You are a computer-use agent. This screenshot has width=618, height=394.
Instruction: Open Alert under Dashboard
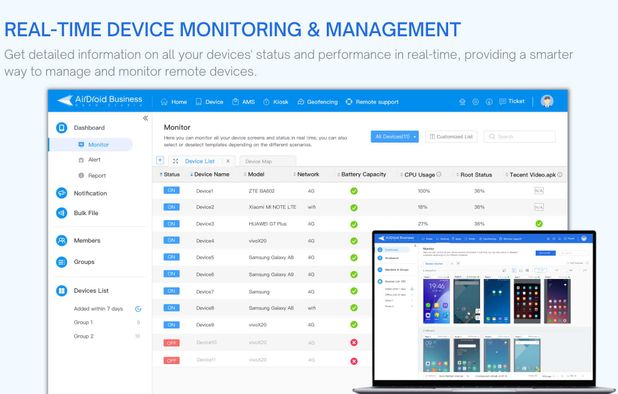(89, 160)
